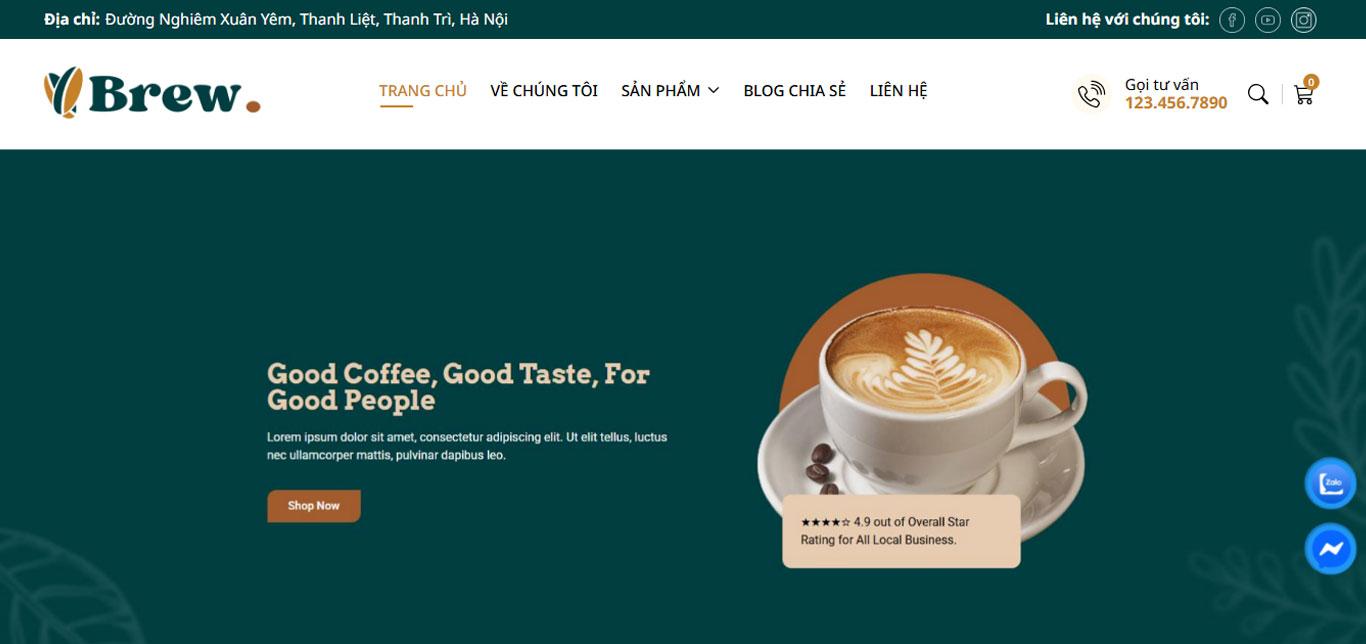The image size is (1366, 644).
Task: Click the Shop Now button
Action: pos(314,506)
